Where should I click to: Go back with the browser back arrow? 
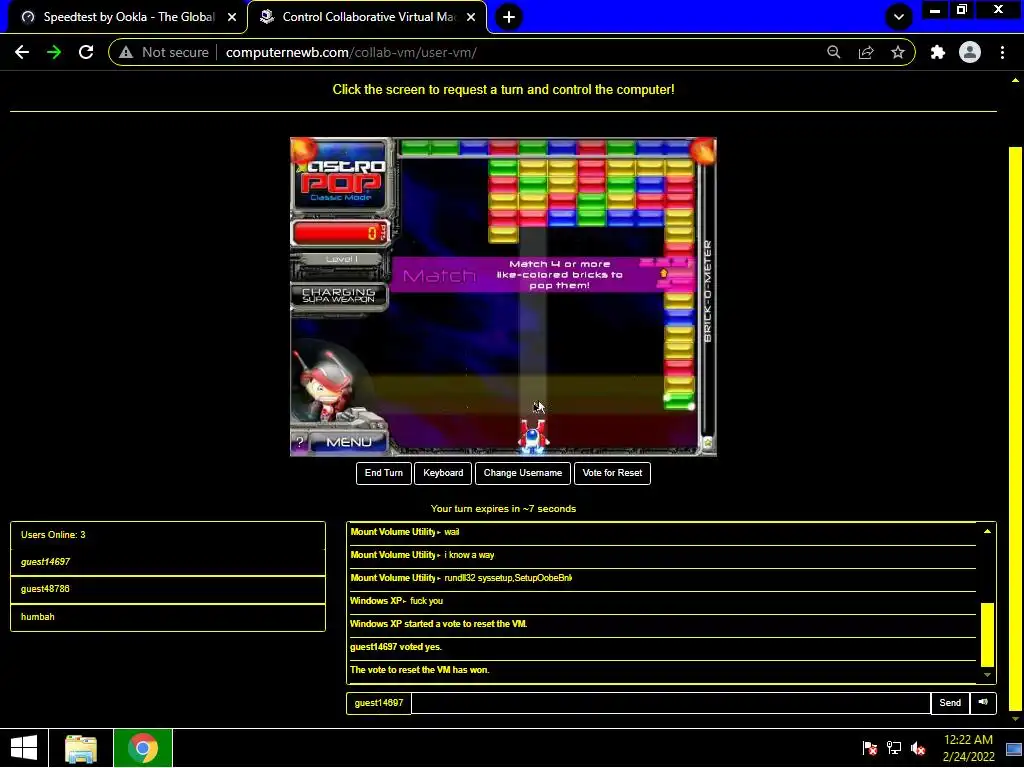22,52
